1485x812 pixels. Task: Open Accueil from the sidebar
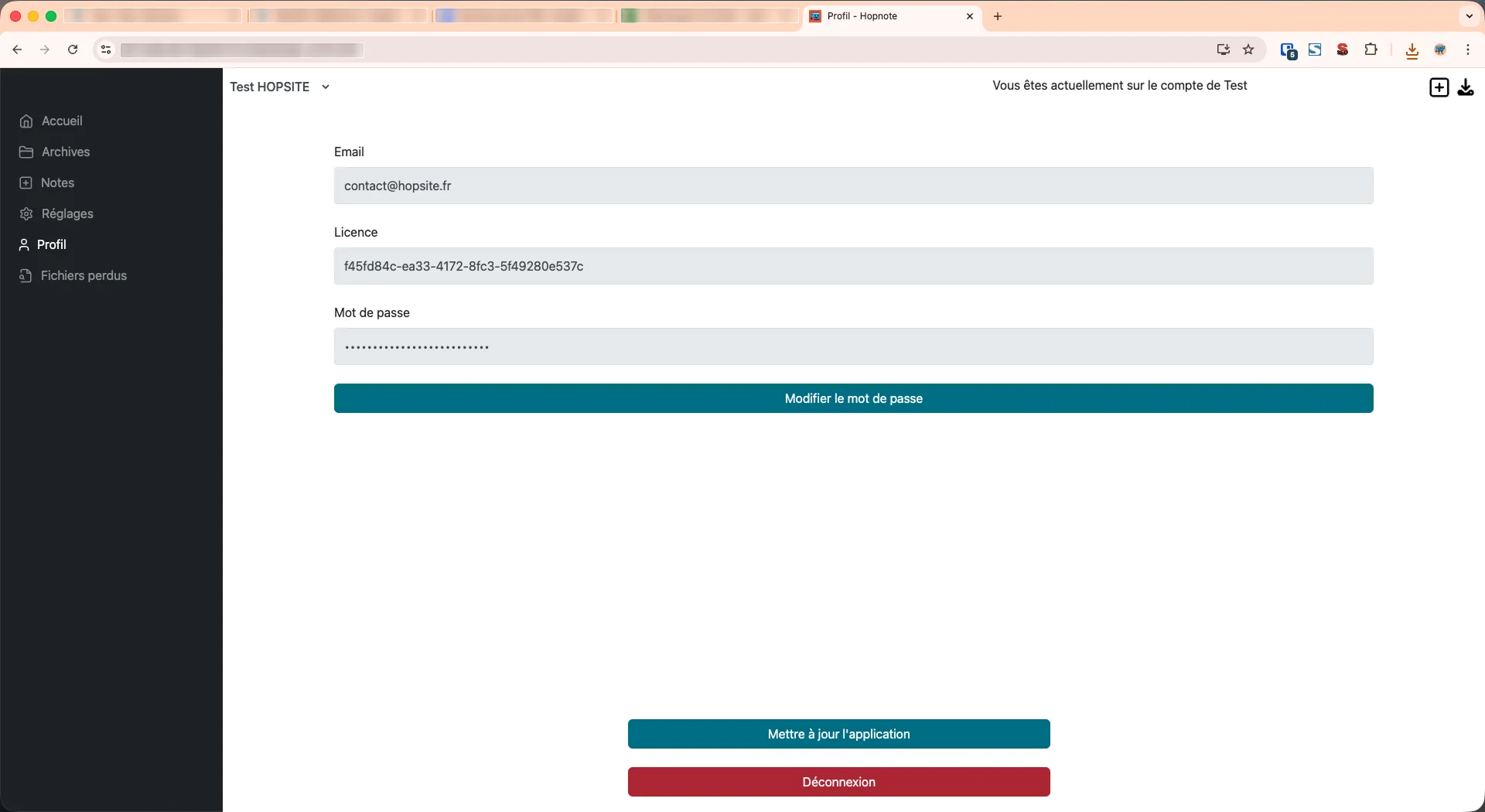(x=62, y=121)
